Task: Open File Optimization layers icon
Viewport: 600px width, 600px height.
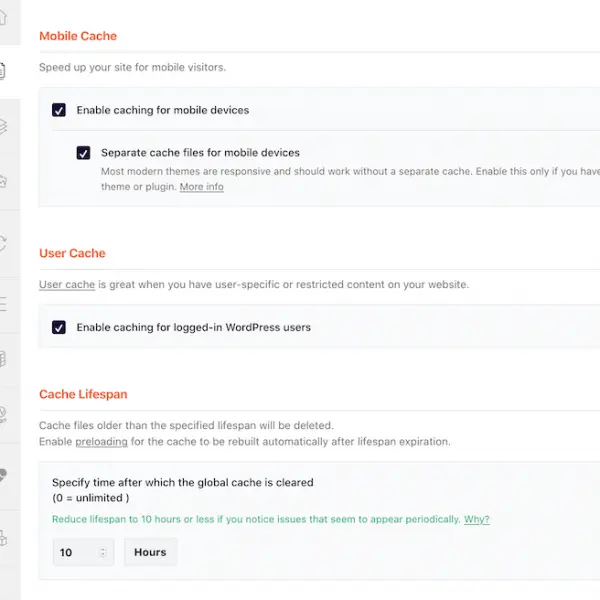Action: pos(5,126)
